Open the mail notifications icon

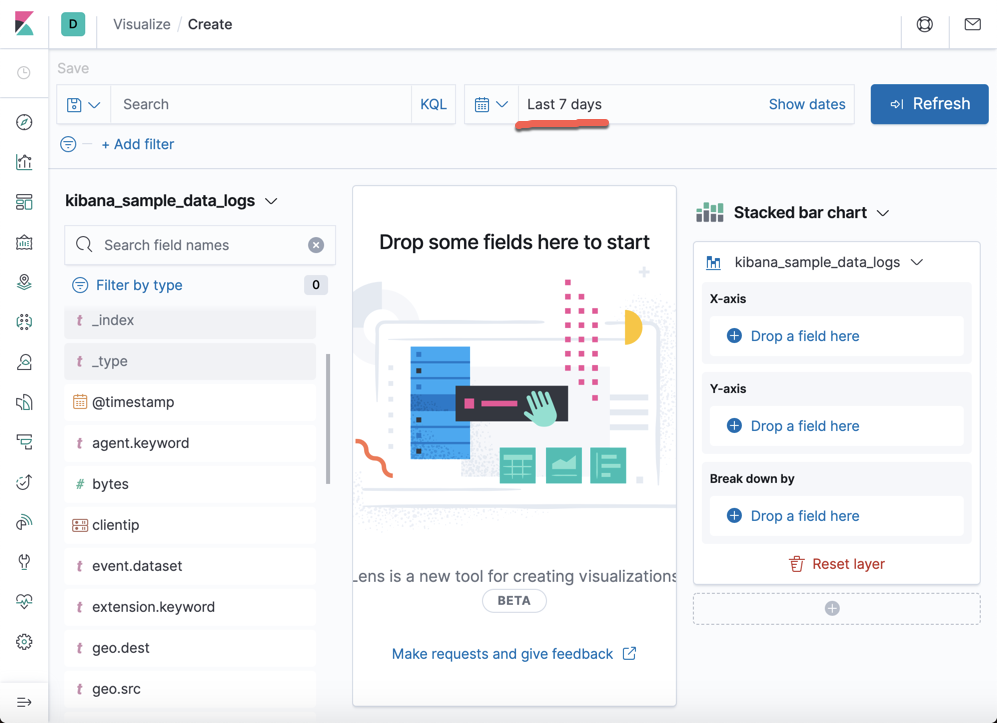click(x=971, y=24)
